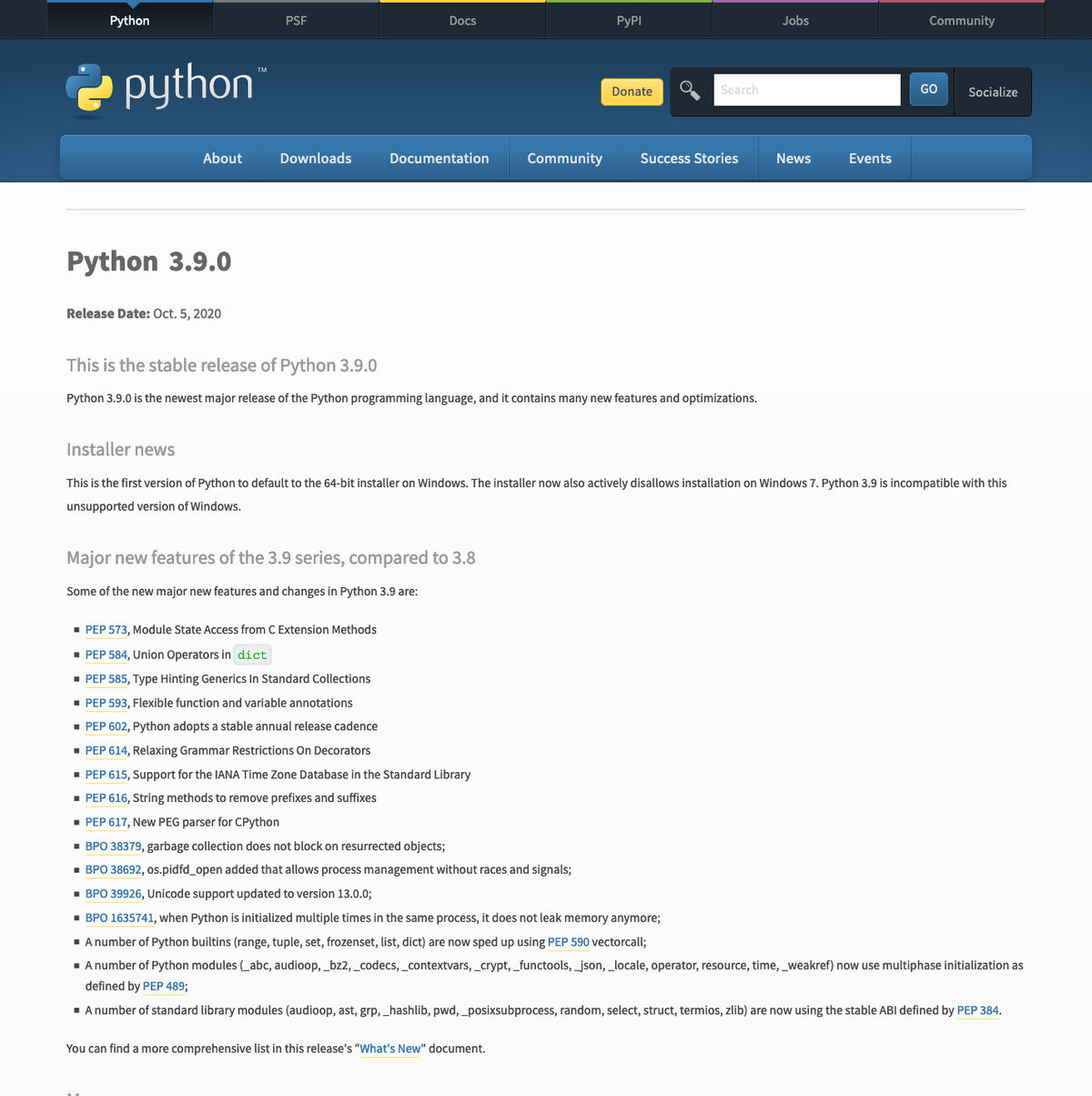
Task: Click the Python 3.9.0 page heading
Action: tap(149, 261)
